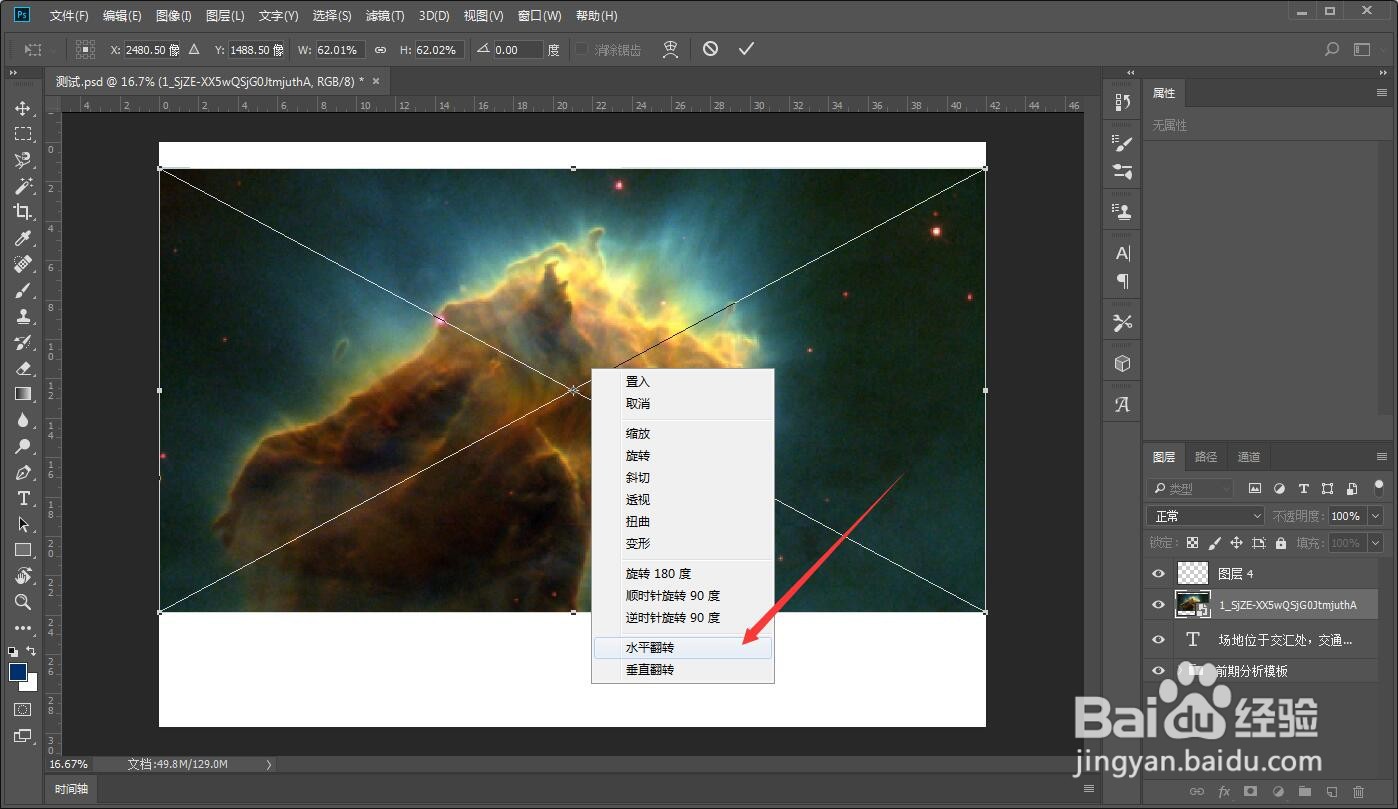The height and width of the screenshot is (809, 1398).
Task: Open the layer filter 类型 dropdown
Action: (x=1192, y=489)
